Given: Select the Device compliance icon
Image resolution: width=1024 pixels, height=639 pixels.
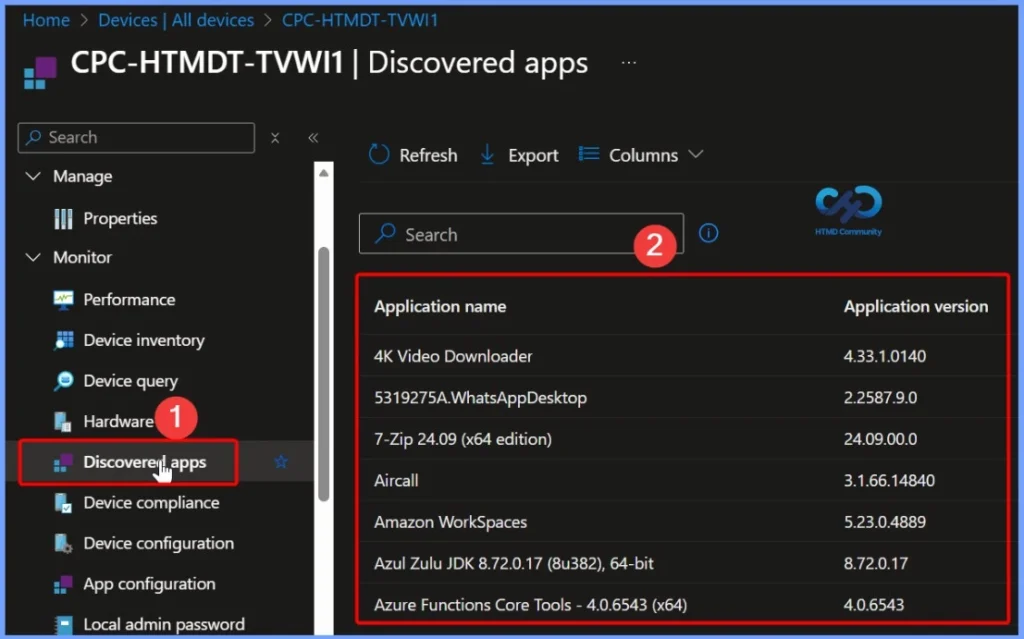Looking at the screenshot, I should pyautogui.click(x=62, y=503).
